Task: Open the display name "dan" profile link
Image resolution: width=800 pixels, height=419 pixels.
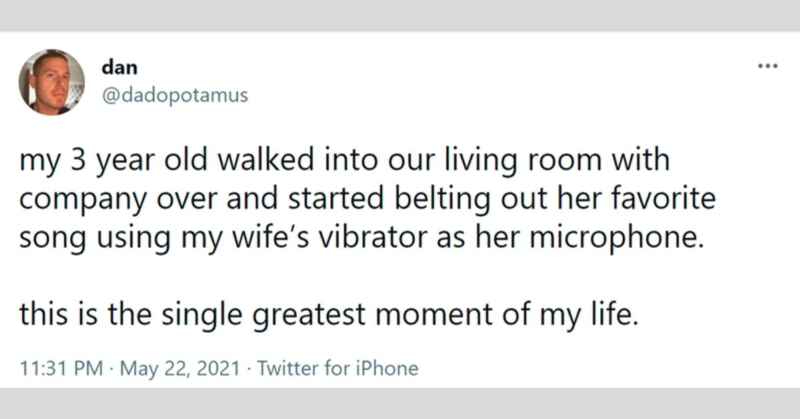Action: (x=115, y=67)
